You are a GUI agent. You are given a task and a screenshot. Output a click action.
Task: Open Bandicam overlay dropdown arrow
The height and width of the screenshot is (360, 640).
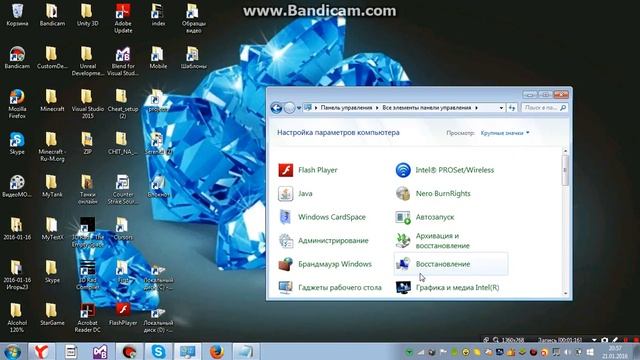pos(594,340)
